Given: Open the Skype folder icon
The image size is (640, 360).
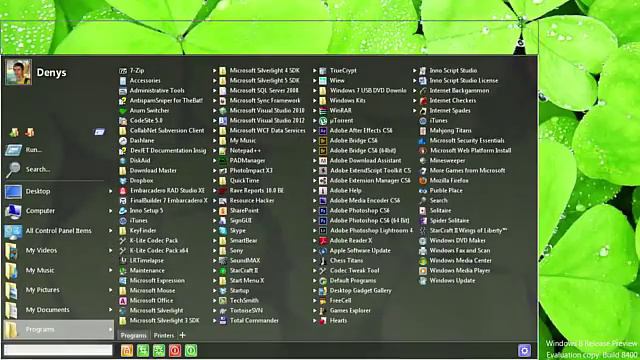Looking at the screenshot, I should [223, 231].
